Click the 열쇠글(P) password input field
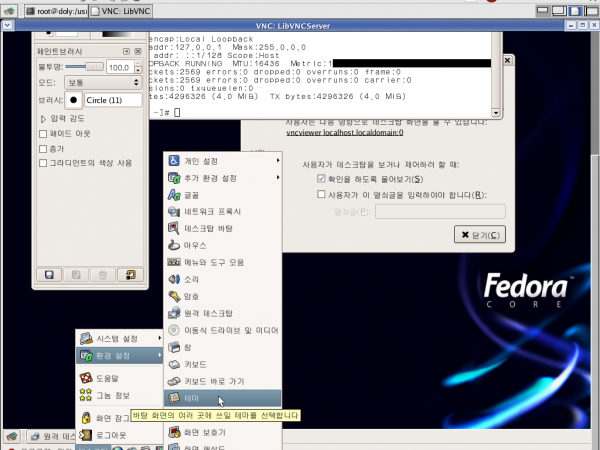 (440, 211)
